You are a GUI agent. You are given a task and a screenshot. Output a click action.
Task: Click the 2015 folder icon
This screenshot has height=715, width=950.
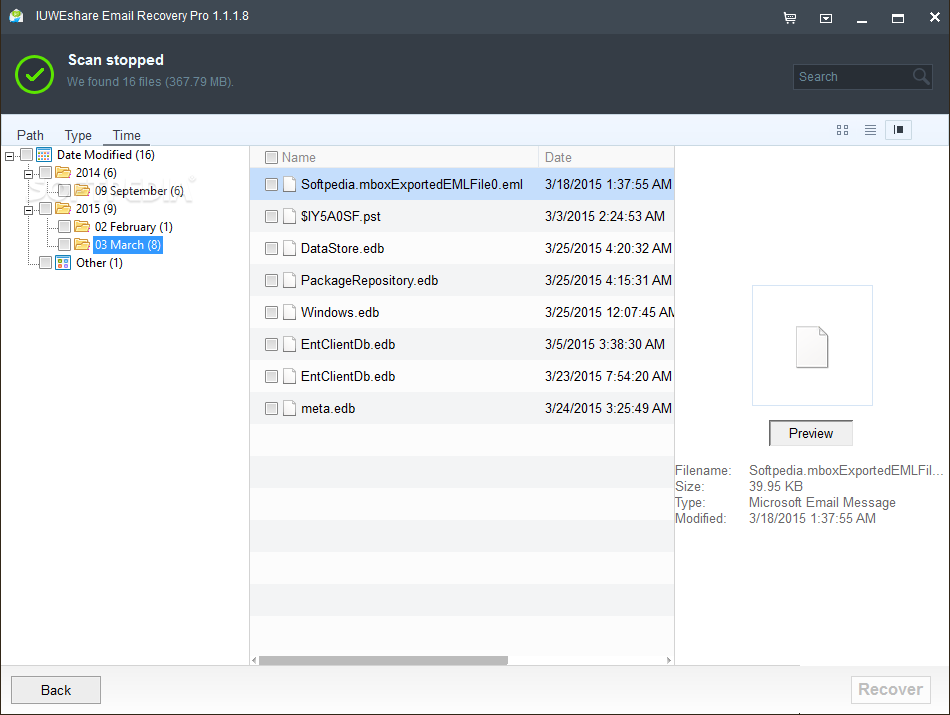(63, 208)
